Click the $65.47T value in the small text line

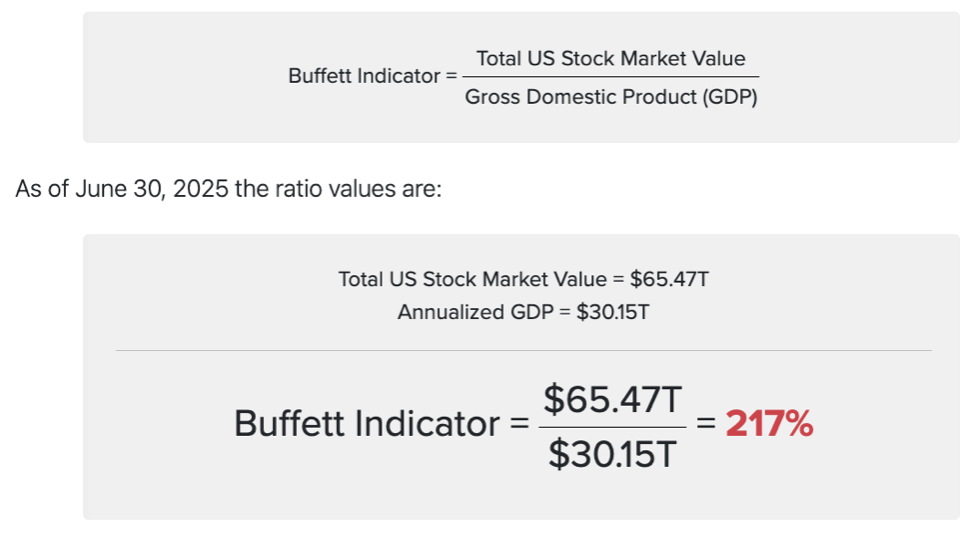(669, 279)
